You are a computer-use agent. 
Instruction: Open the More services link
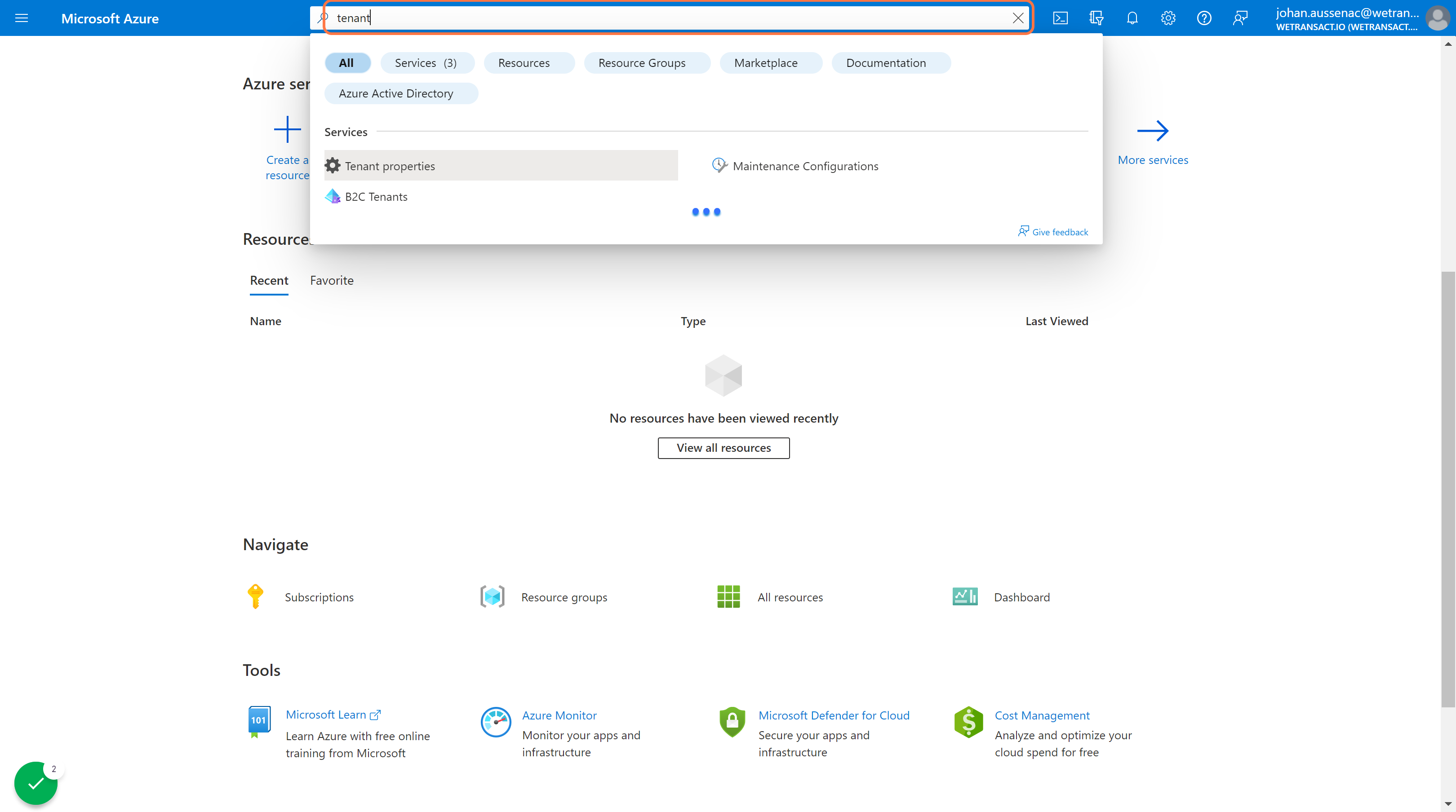tap(1153, 160)
